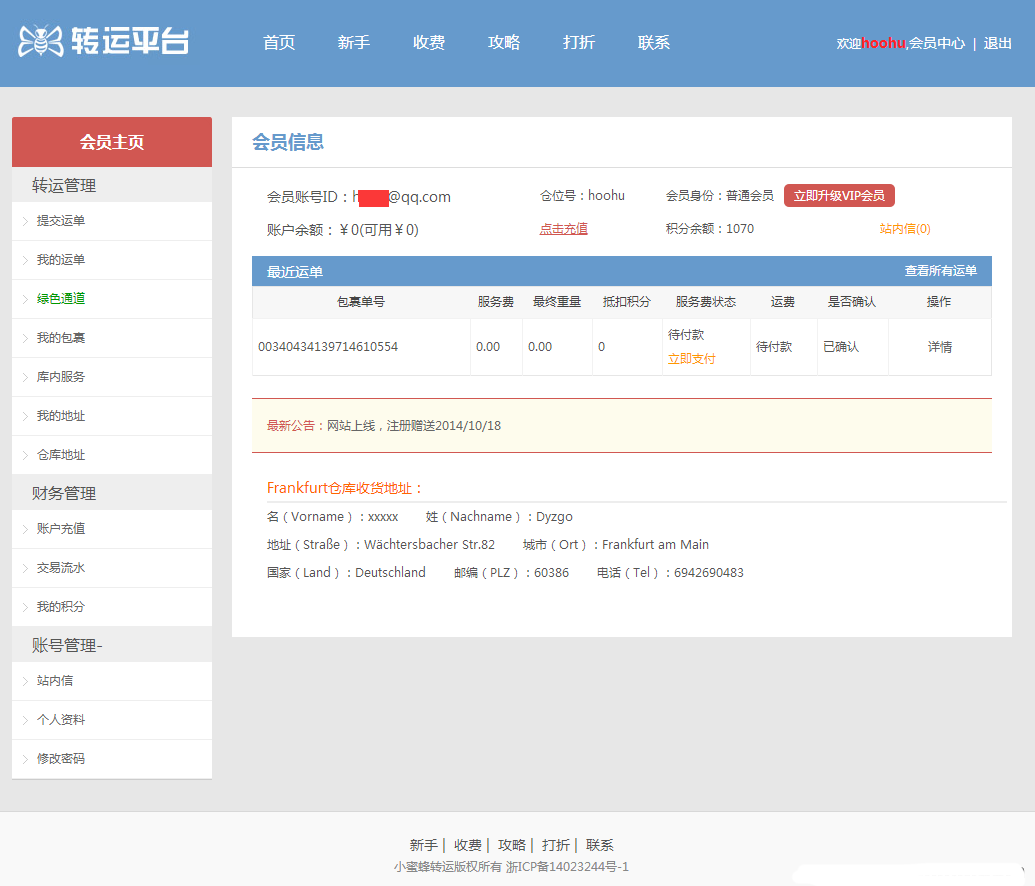Click the footer 新手 link
Viewport: 1035px width, 886px height.
[x=423, y=845]
